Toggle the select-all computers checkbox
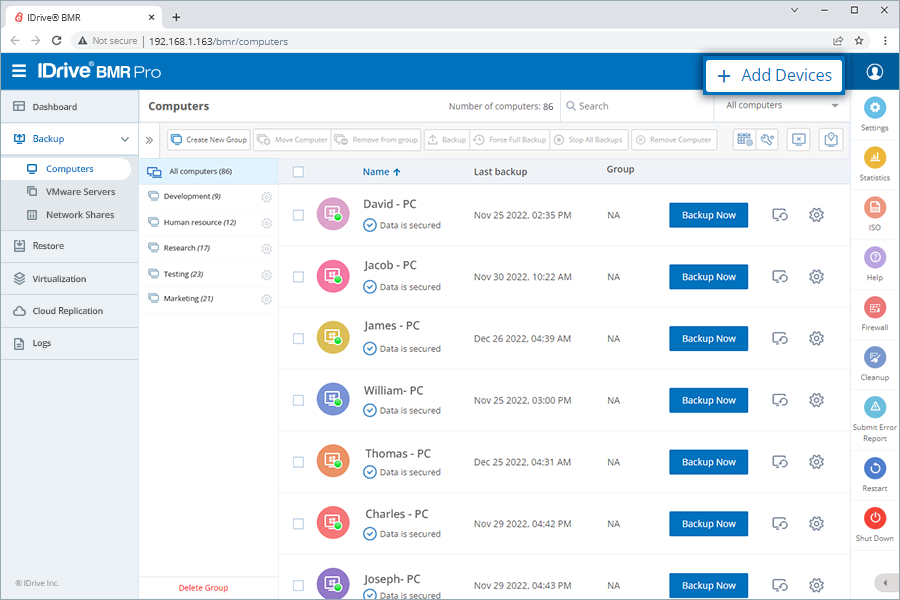This screenshot has height=600, width=900. [298, 172]
